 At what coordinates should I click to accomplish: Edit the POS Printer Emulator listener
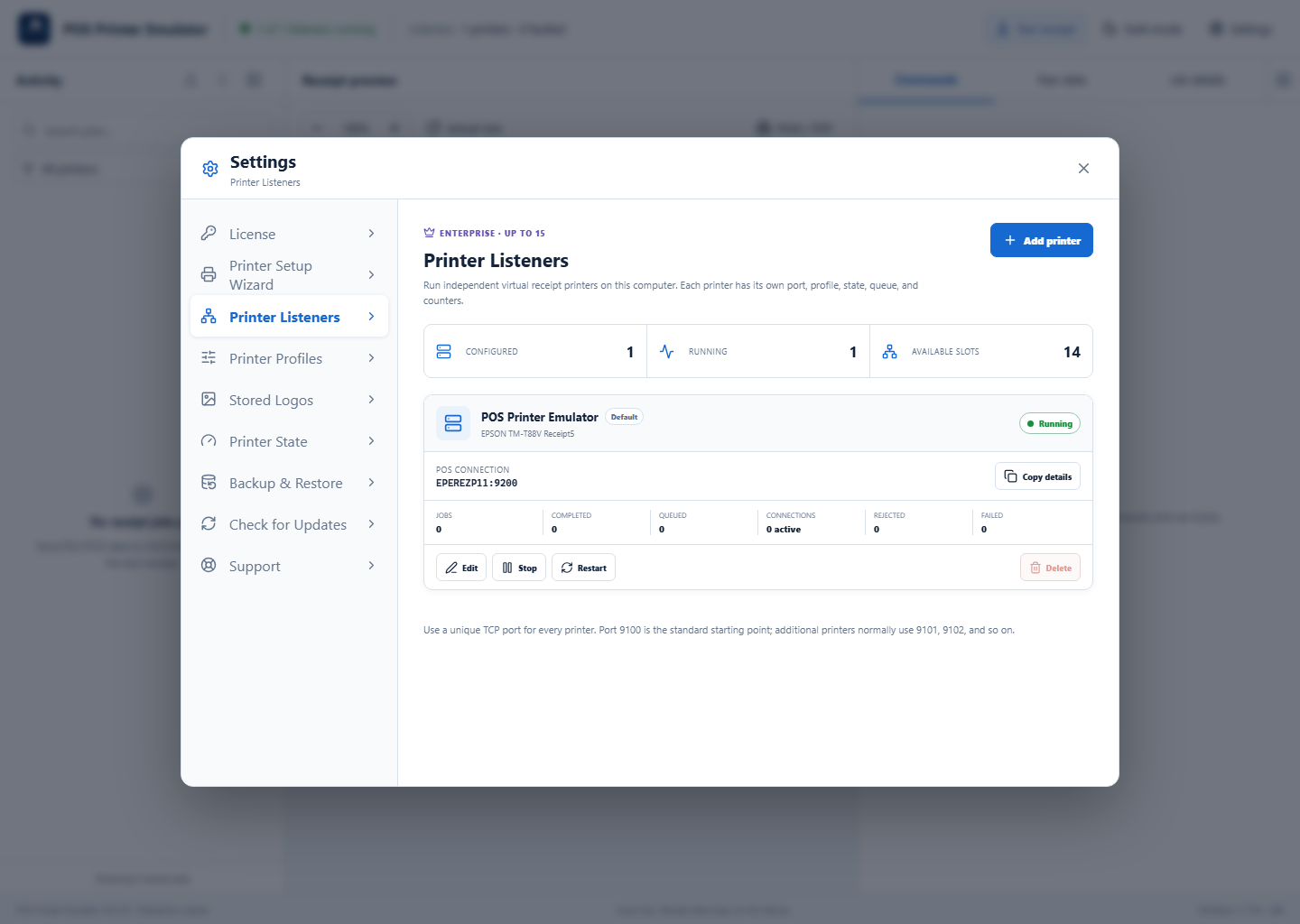[461, 568]
